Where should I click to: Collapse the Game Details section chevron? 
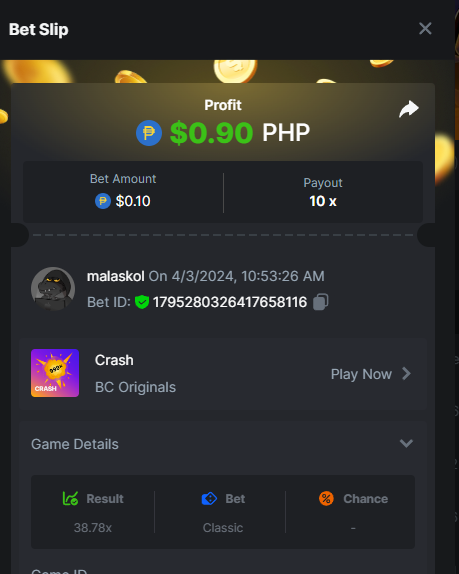point(406,443)
